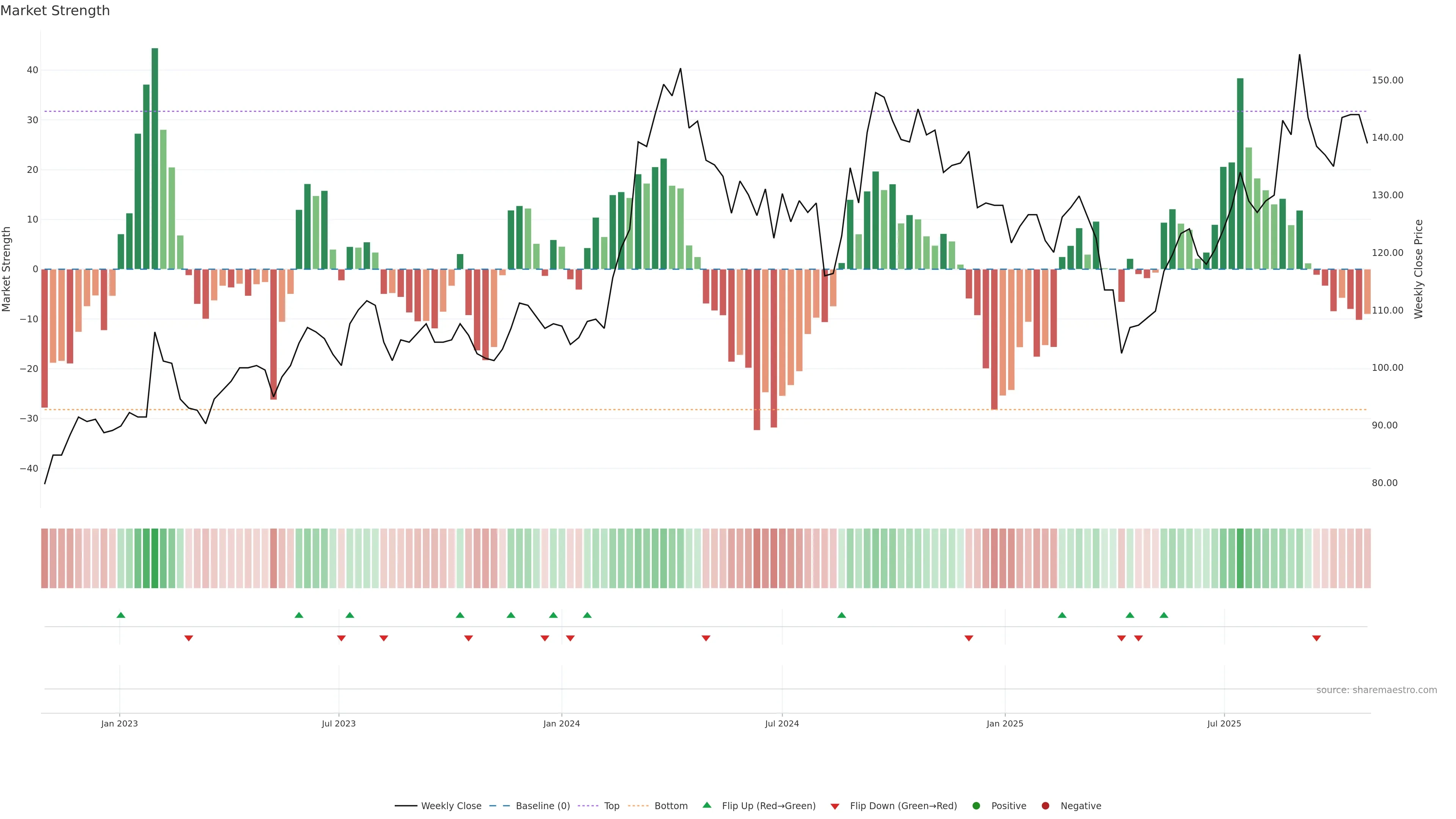
Task: Click the Market Strength chart title
Action: coord(55,11)
